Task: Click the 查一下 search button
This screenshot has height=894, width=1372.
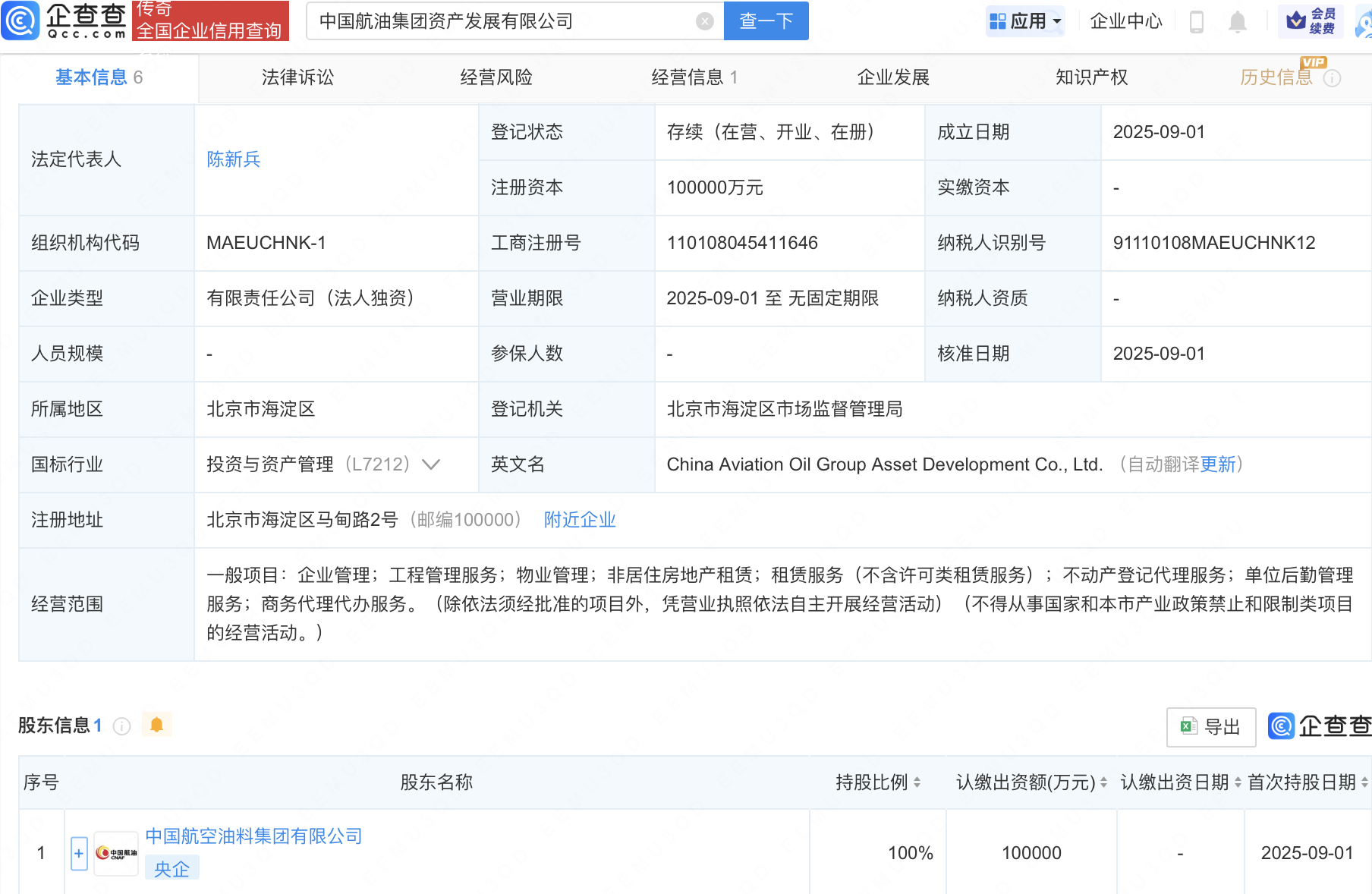Action: click(x=766, y=21)
